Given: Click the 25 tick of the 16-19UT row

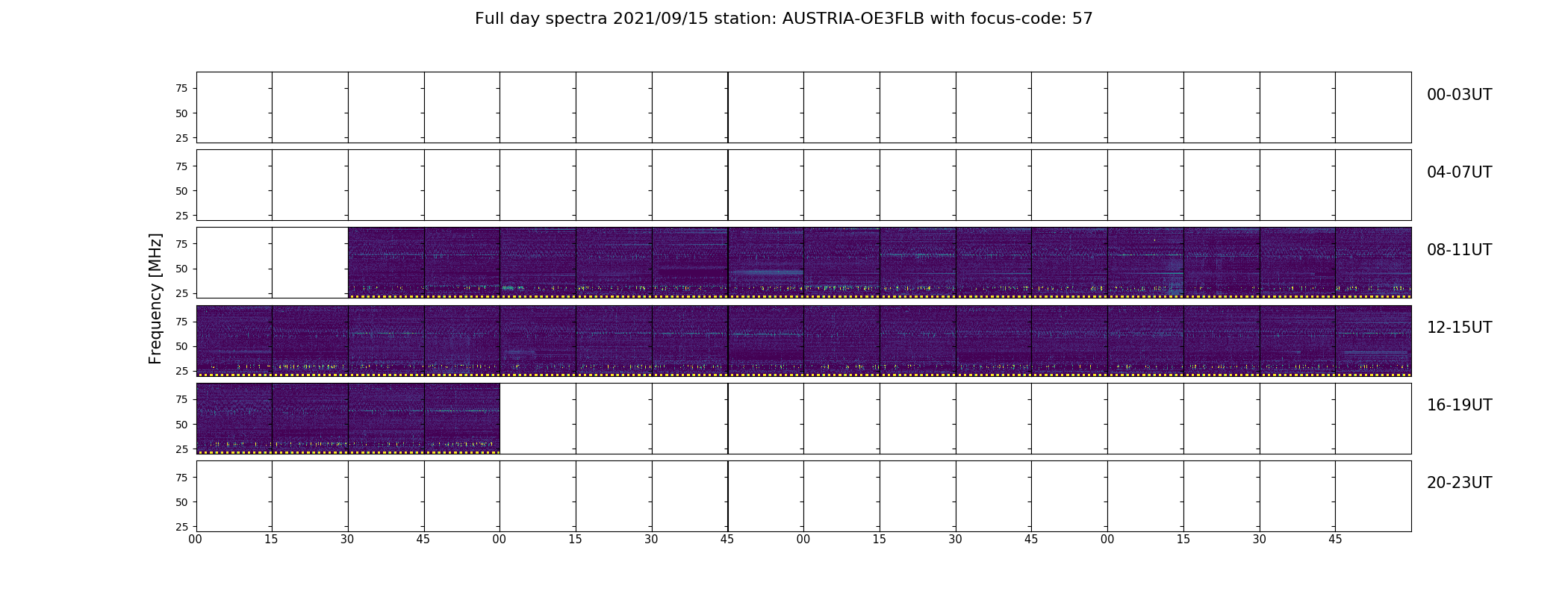Looking at the screenshot, I should point(181,449).
